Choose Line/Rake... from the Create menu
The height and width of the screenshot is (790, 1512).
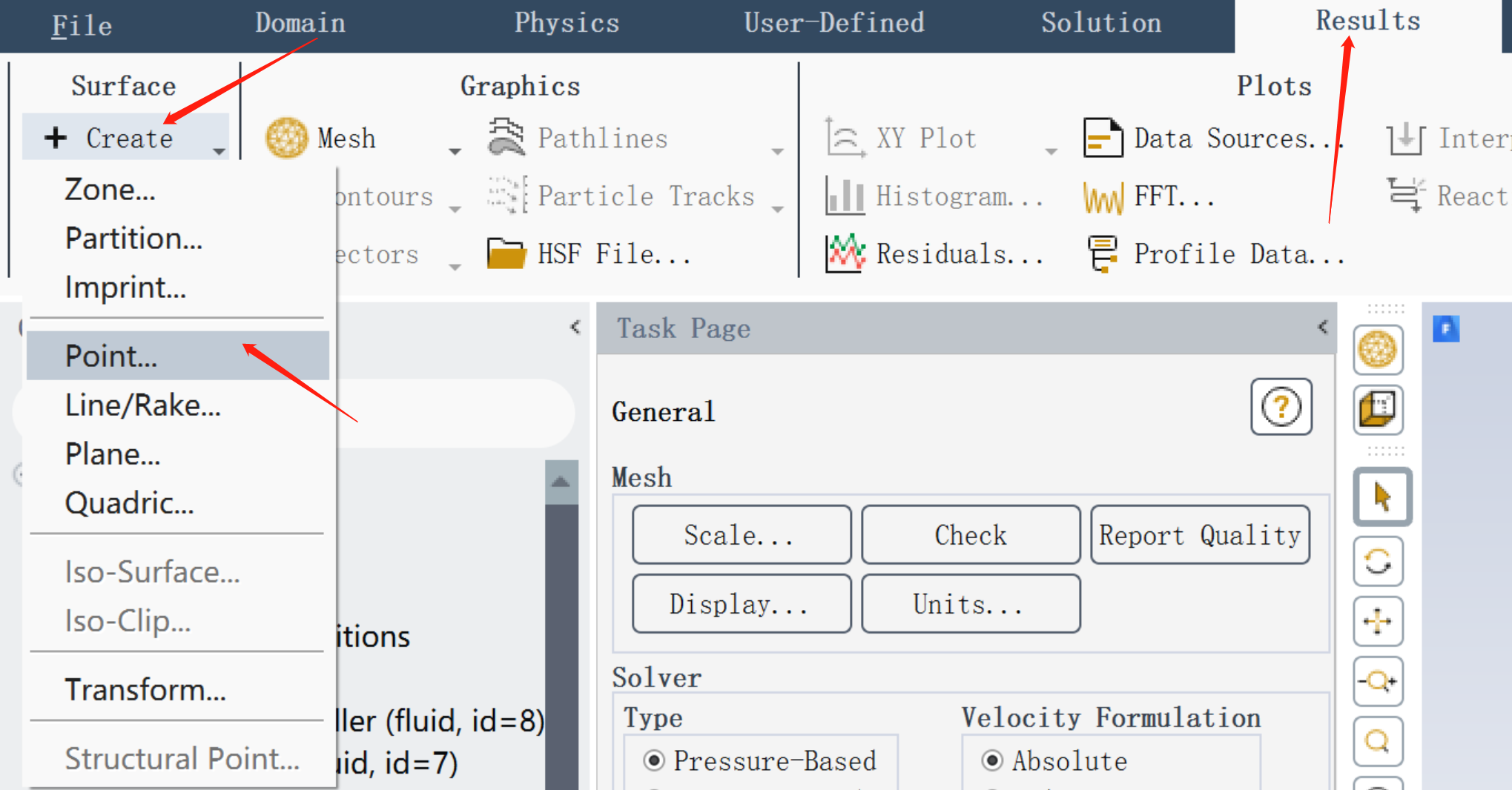(142, 405)
